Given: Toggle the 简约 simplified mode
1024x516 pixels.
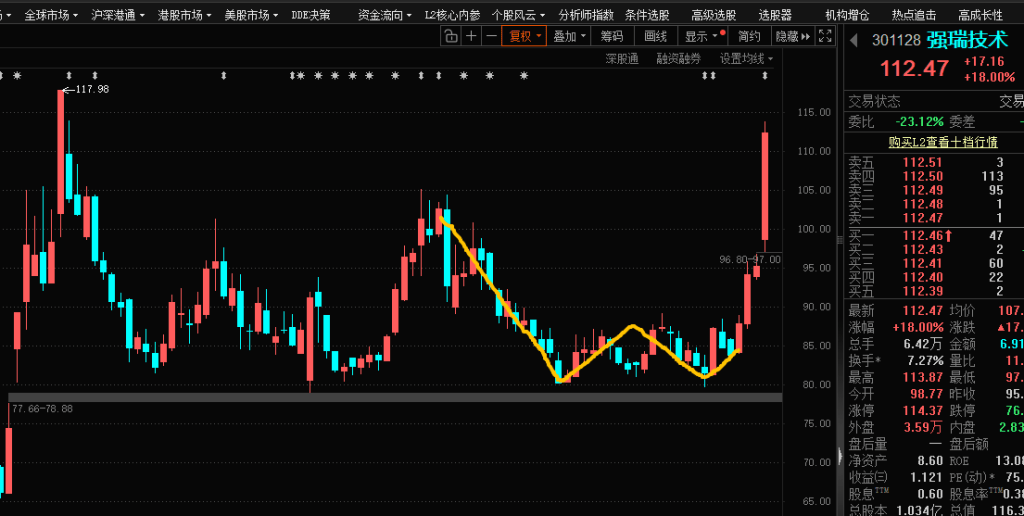Looking at the screenshot, I should pos(749,37).
